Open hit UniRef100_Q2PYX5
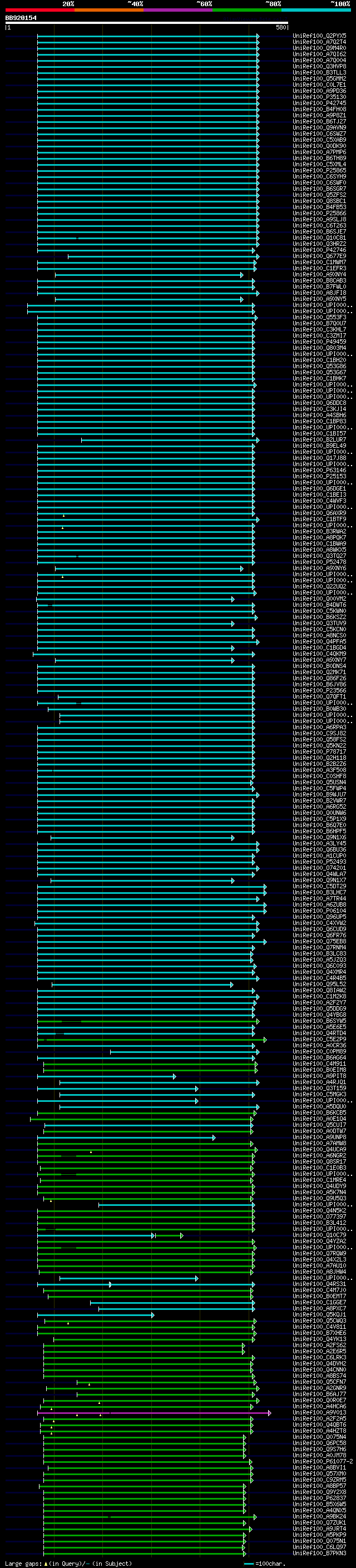The image size is (356, 1568). [319, 36]
